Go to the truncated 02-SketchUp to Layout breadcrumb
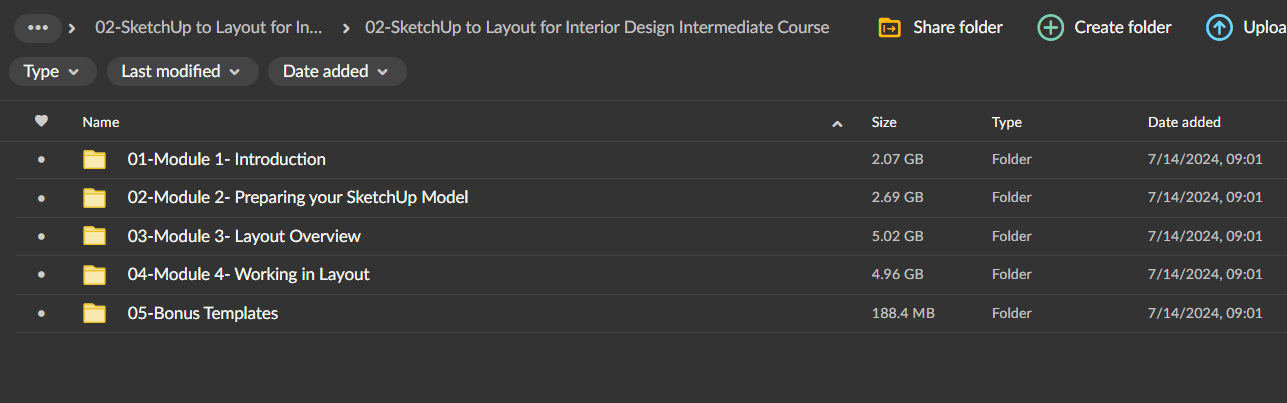The height and width of the screenshot is (403, 1287). pyautogui.click(x=209, y=28)
